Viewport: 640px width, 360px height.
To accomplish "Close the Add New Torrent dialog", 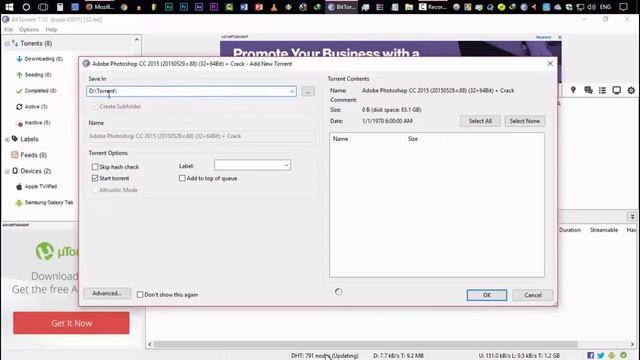I will point(550,63).
